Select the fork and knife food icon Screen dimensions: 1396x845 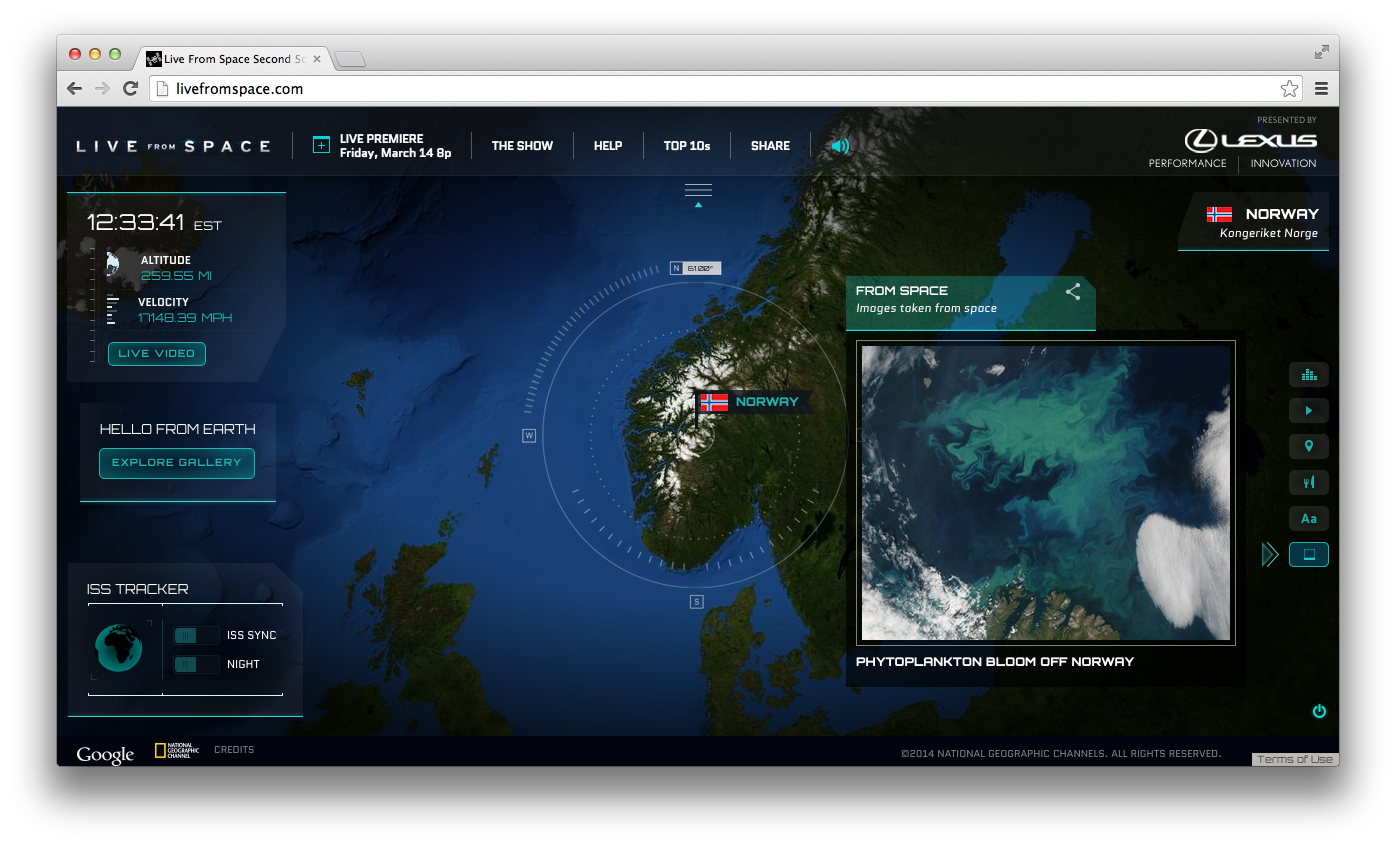(1308, 482)
